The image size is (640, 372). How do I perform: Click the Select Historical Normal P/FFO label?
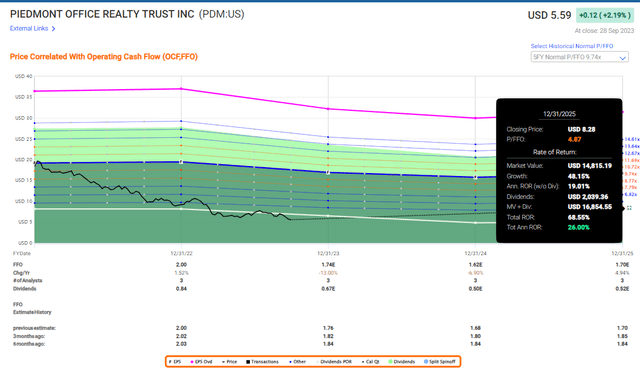(572, 46)
